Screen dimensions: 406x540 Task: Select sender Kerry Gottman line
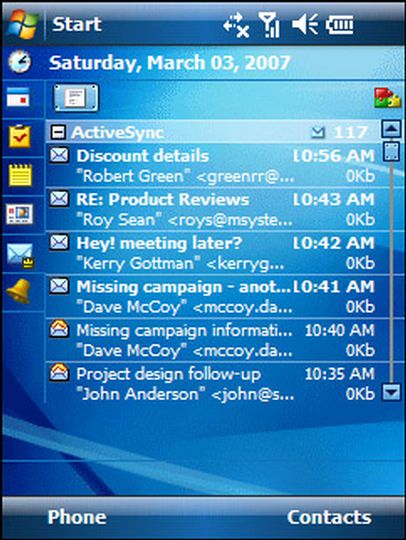[x=180, y=264]
